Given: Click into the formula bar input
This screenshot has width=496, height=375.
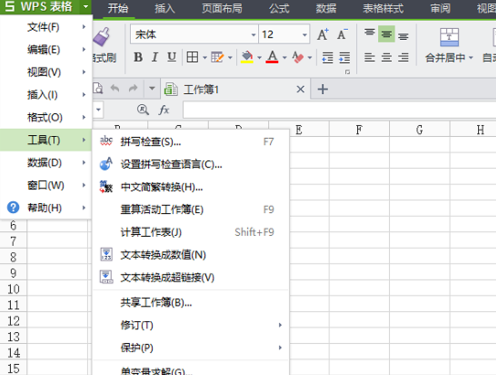Looking at the screenshot, I should (339, 110).
